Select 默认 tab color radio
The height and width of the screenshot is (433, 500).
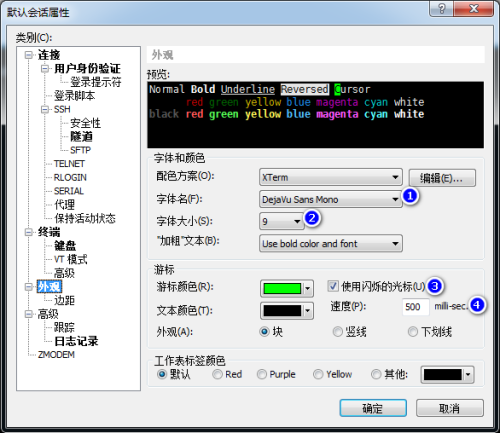click(x=162, y=374)
